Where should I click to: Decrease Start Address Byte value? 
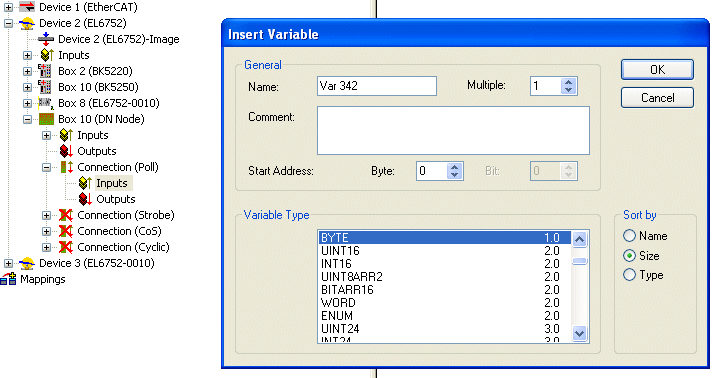[454, 175]
